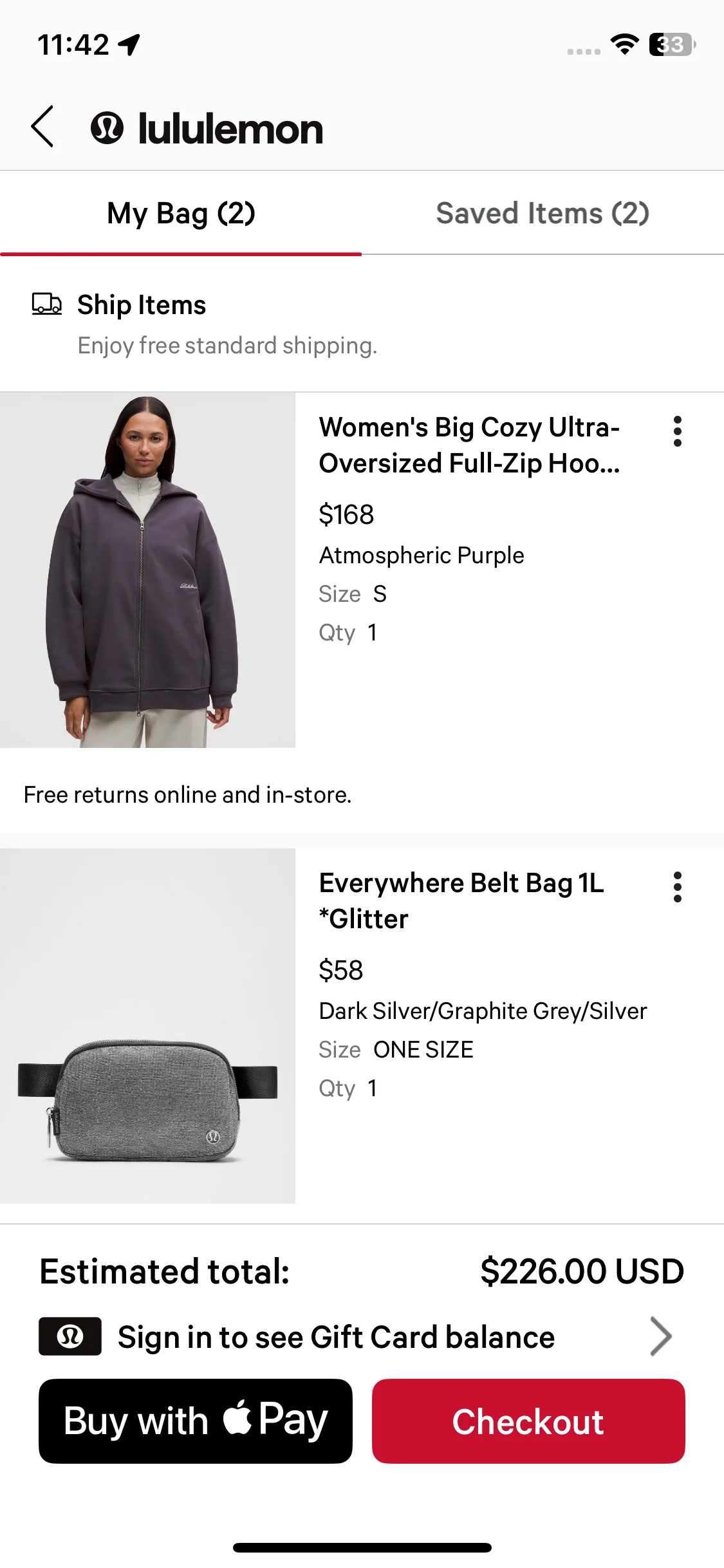Tap the back arrow icon
The image size is (724, 1568).
coord(42,127)
